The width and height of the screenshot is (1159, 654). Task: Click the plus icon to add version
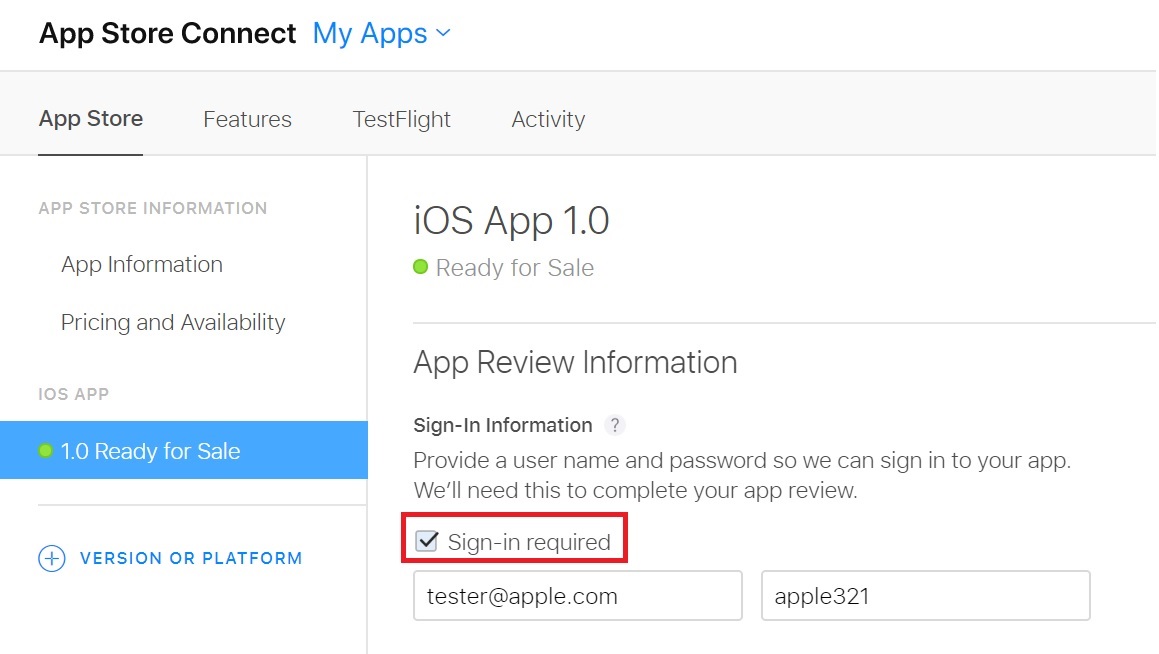pyautogui.click(x=52, y=558)
